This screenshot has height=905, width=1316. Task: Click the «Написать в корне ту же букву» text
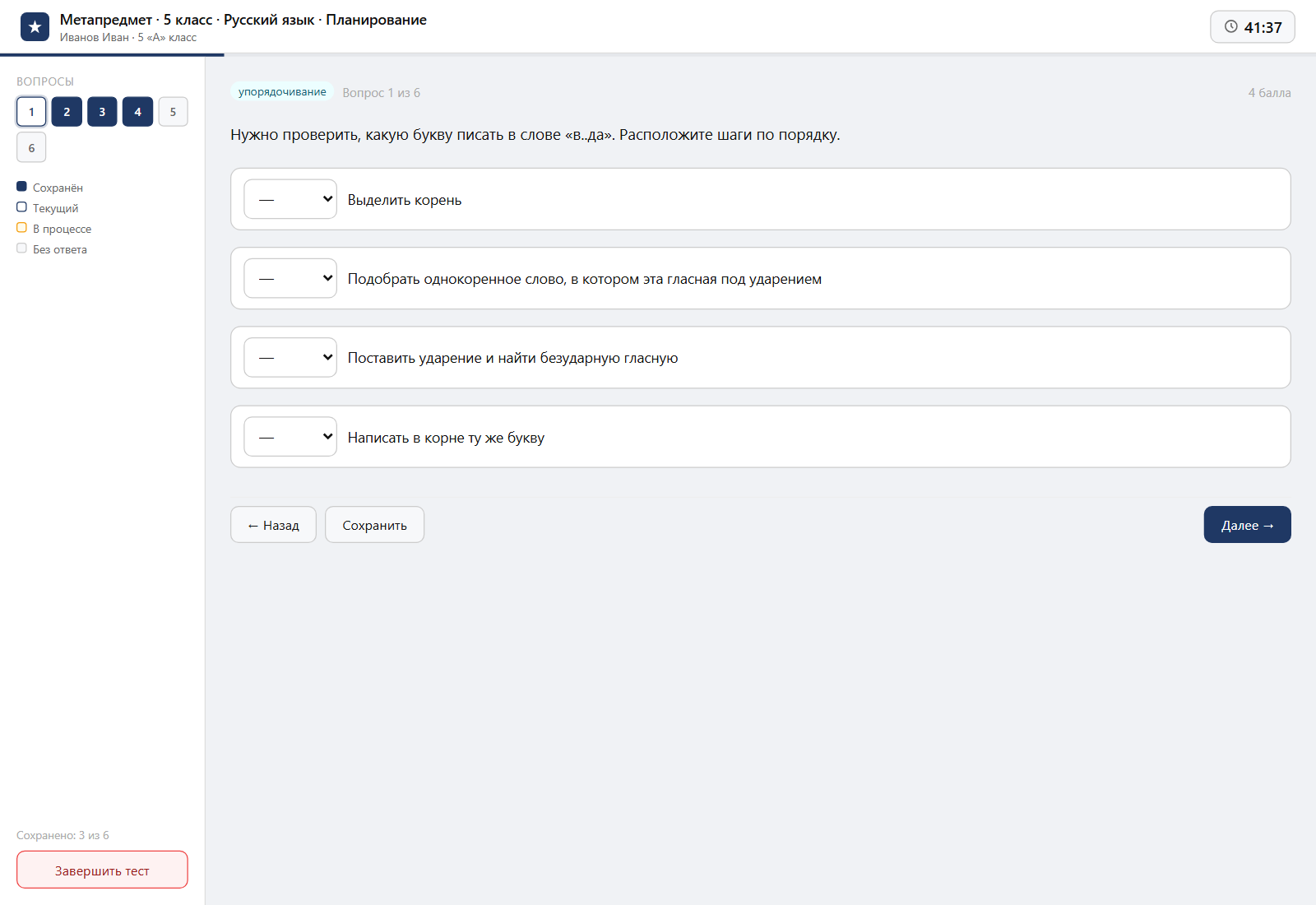pyautogui.click(x=447, y=438)
